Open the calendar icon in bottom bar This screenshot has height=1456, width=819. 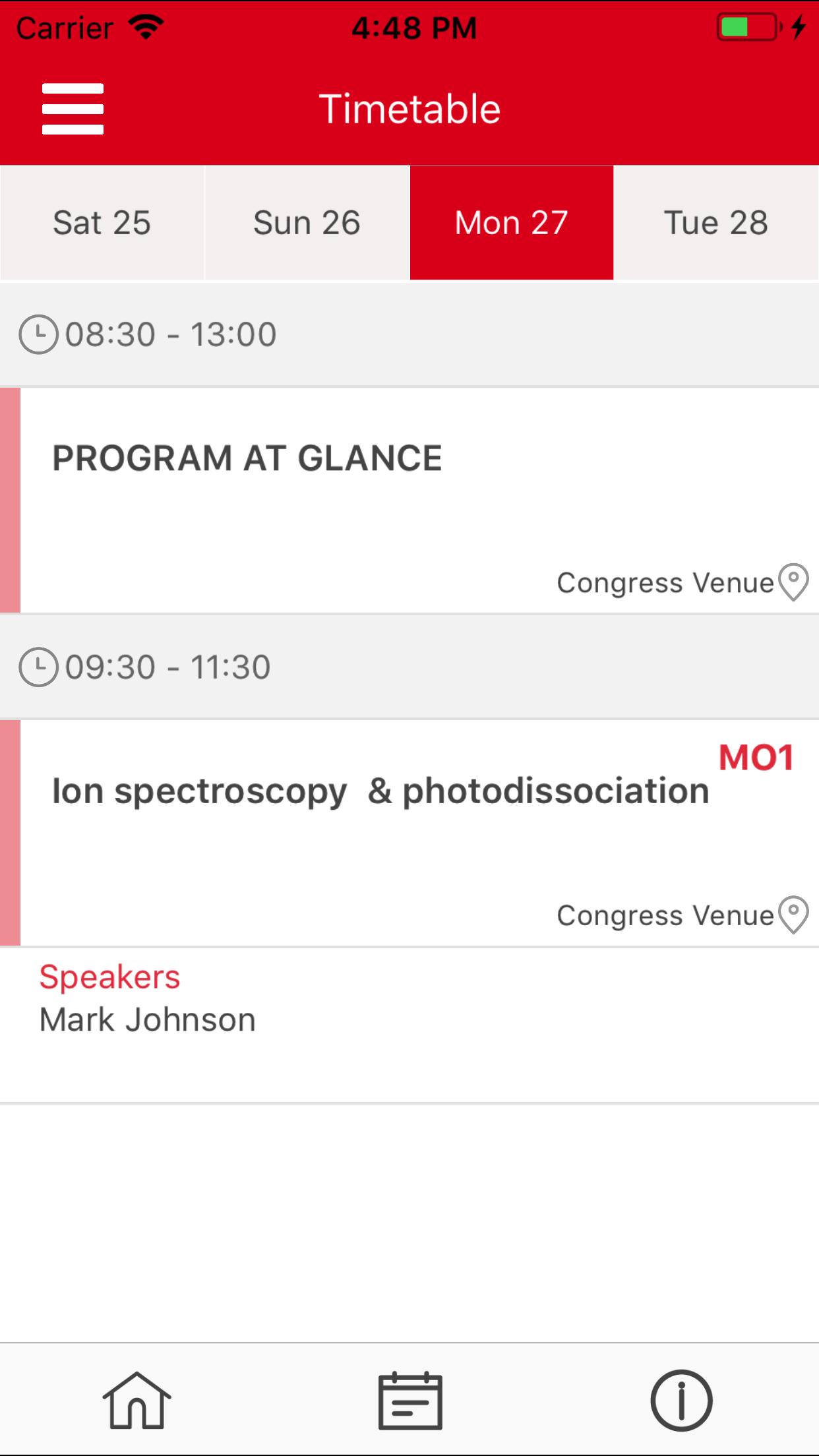point(409,1401)
